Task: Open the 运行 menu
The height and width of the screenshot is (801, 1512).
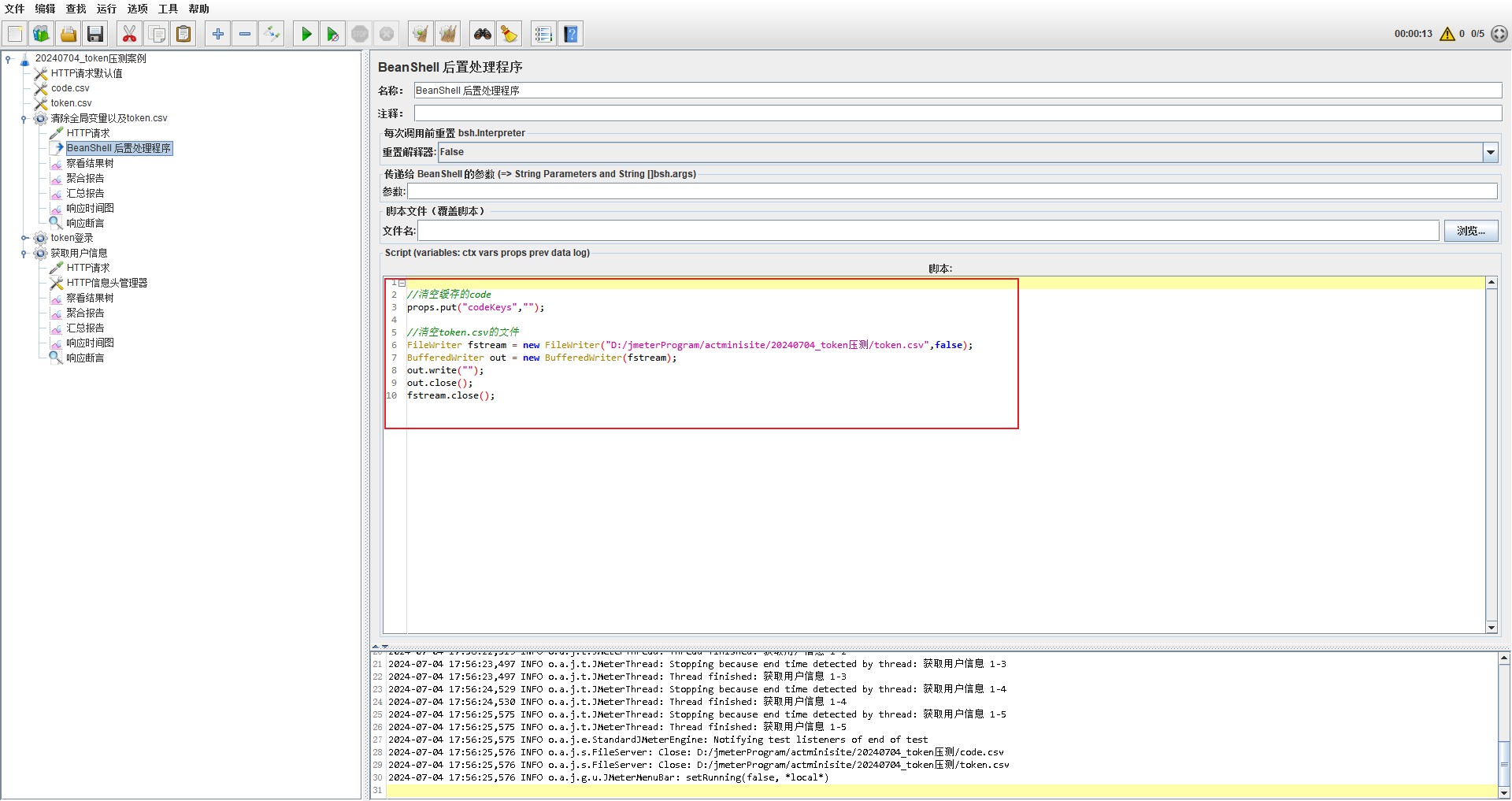Action: [106, 9]
